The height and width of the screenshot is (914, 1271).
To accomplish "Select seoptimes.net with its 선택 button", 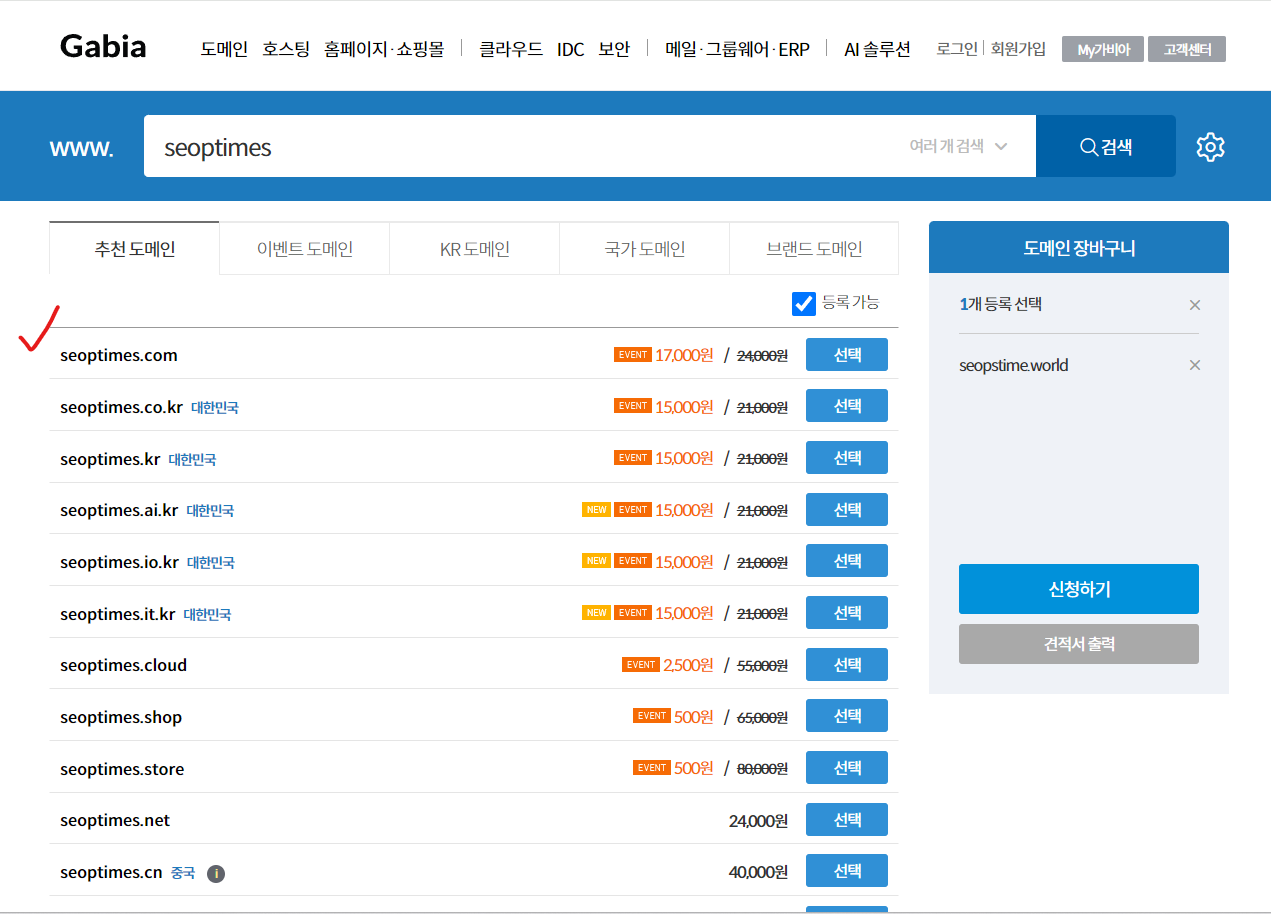I will [847, 820].
